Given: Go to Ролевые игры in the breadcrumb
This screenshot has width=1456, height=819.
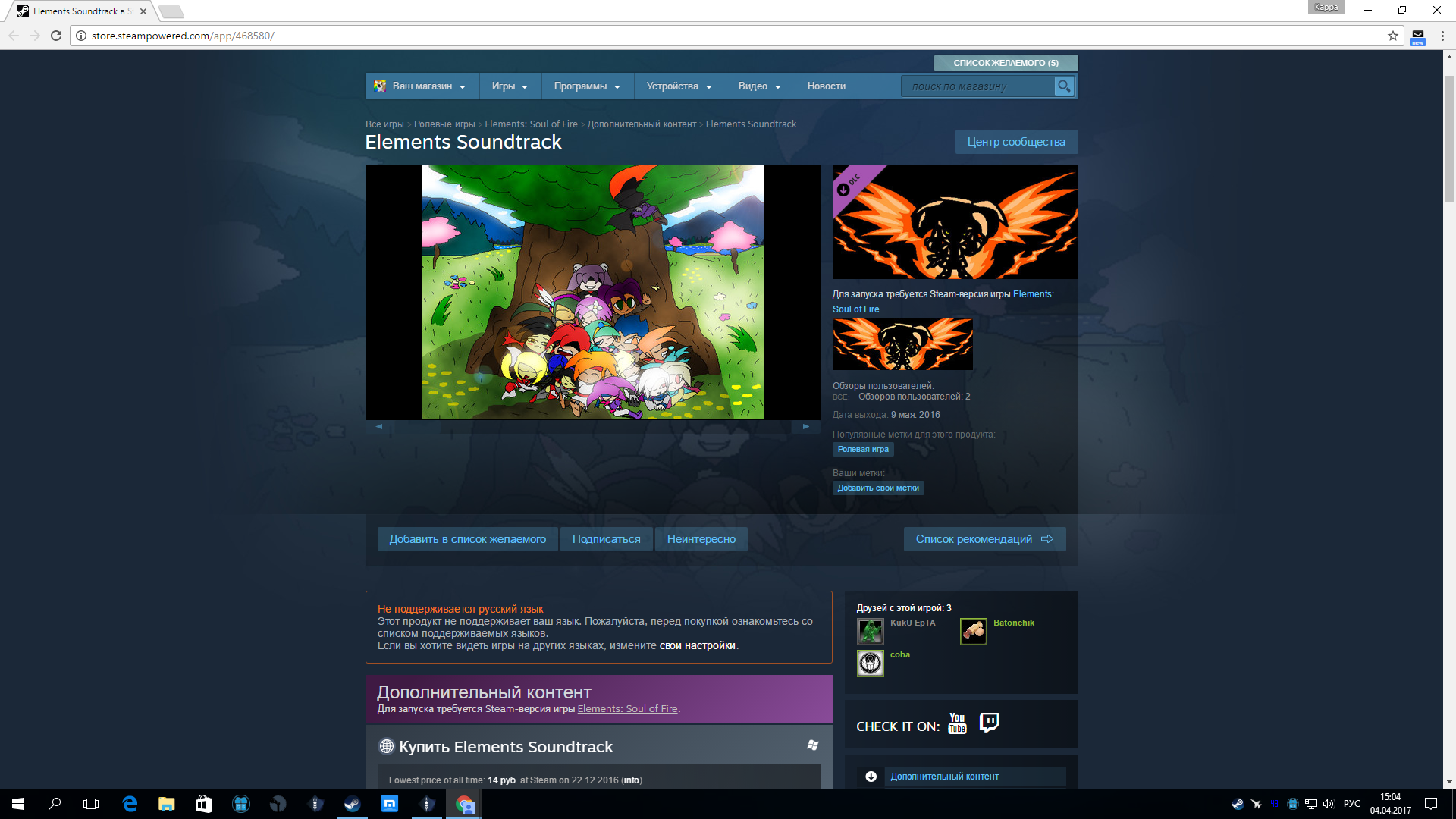Looking at the screenshot, I should click(x=444, y=124).
